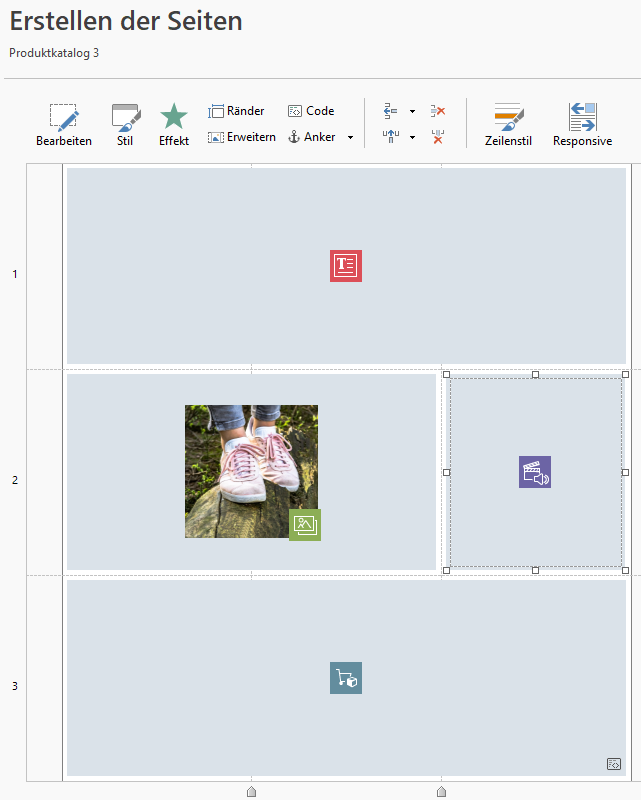641x800 pixels.
Task: Click the Produktkatalog 3 page name
Action: click(54, 53)
